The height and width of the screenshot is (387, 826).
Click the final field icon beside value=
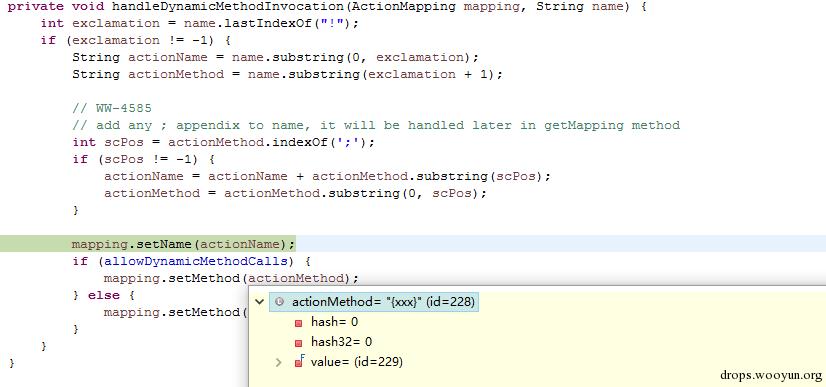299,362
